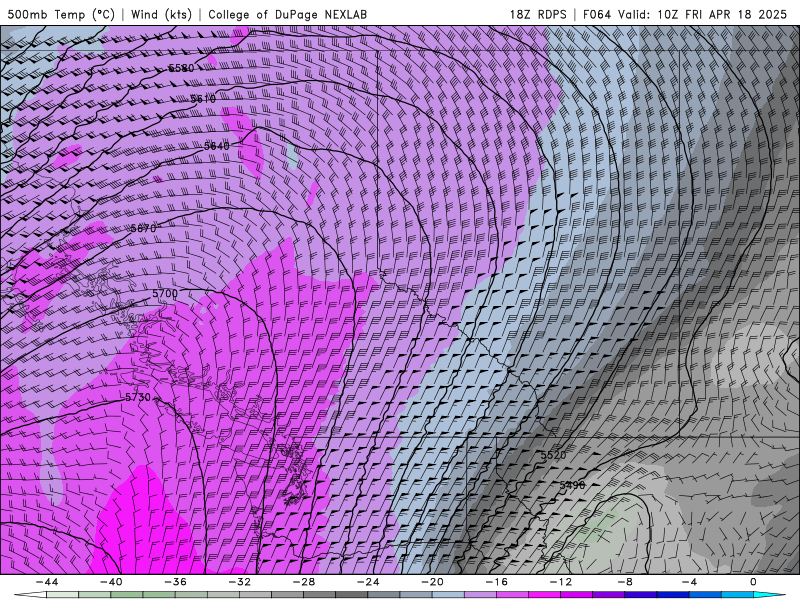Screen dimensions: 800x600
Task: Click the 5520 contour label
Action: pyautogui.click(x=553, y=455)
